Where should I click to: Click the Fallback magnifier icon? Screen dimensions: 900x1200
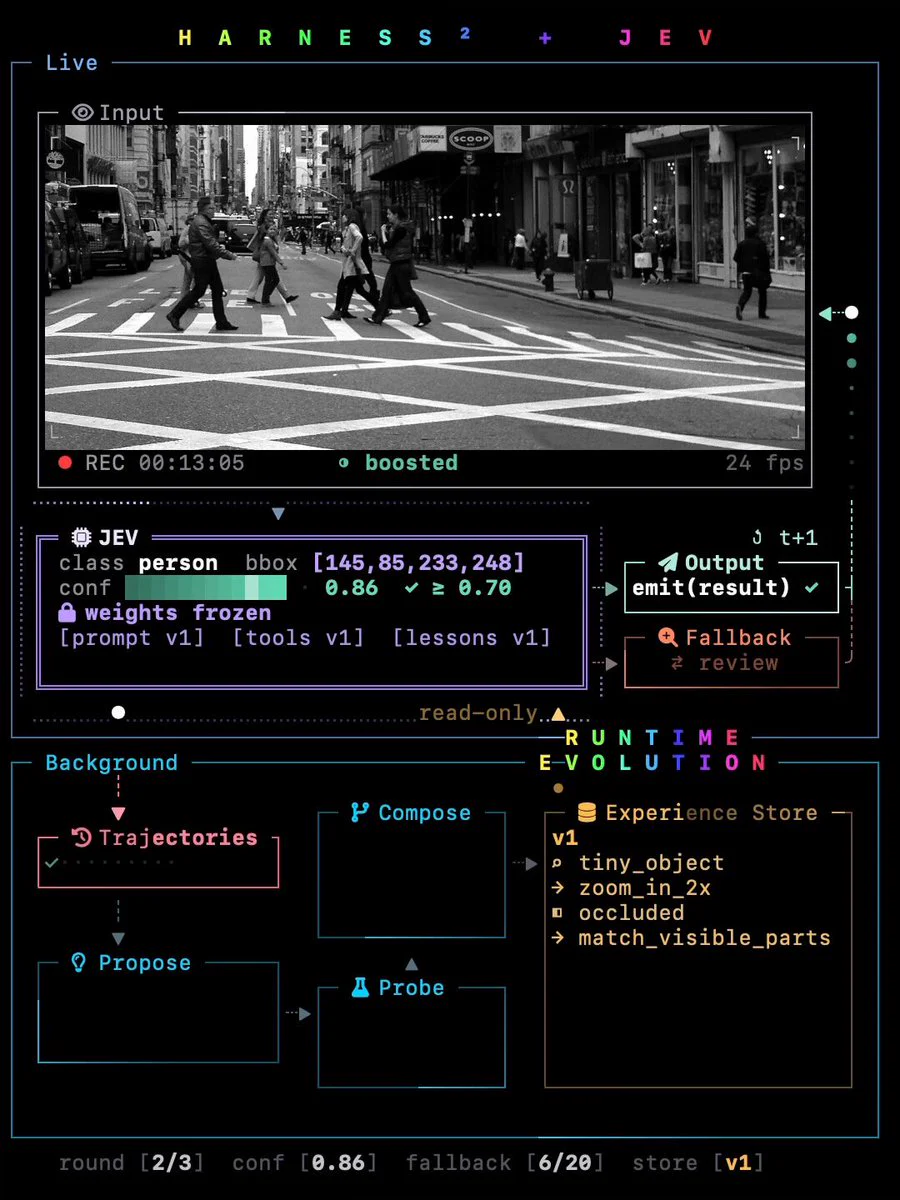click(667, 637)
